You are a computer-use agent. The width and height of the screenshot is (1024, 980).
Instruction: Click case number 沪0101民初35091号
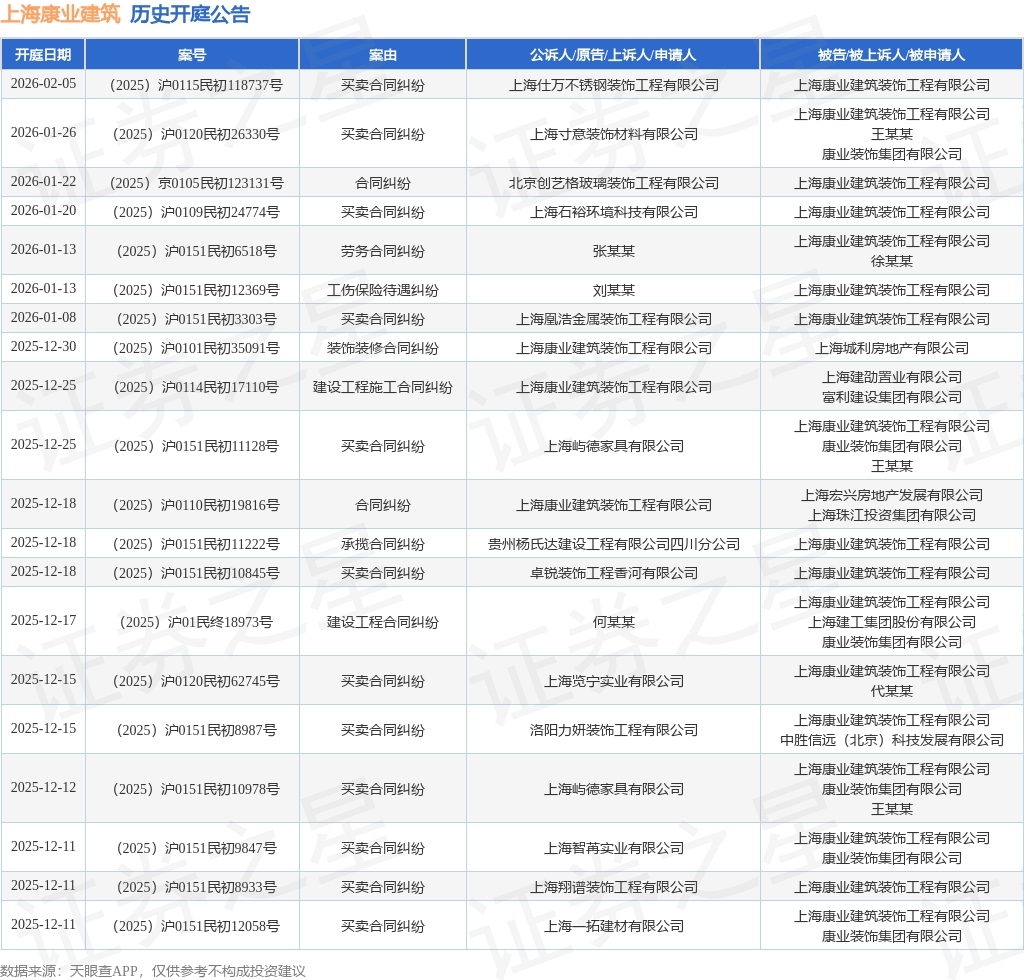[x=196, y=348]
